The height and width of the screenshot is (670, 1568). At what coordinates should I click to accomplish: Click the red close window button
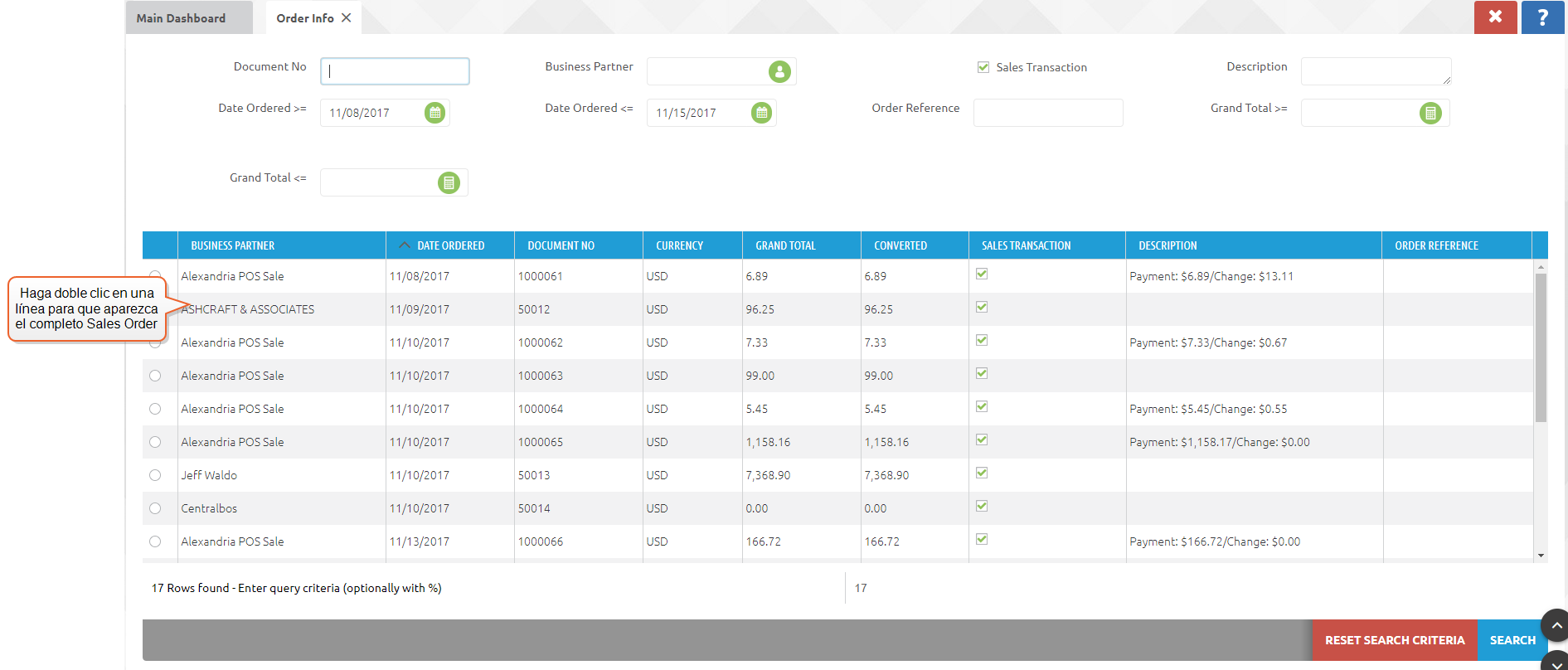(x=1495, y=17)
